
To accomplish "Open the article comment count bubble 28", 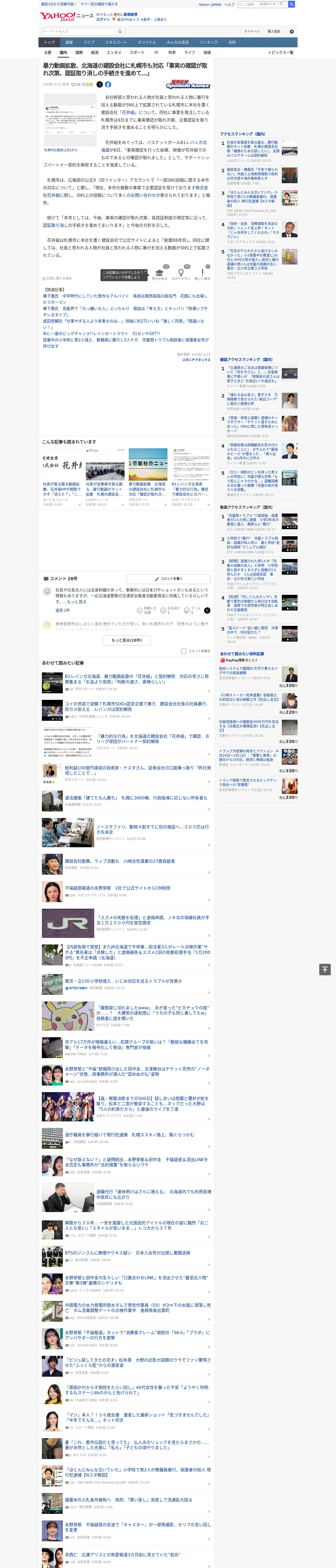I will [x=76, y=85].
